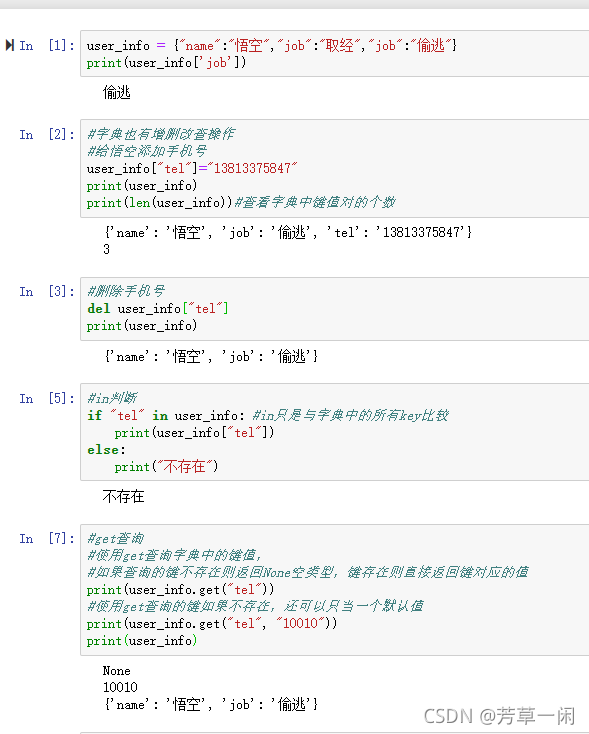Click comment #删除手机号
This screenshot has width=589, height=734.
click(x=126, y=291)
